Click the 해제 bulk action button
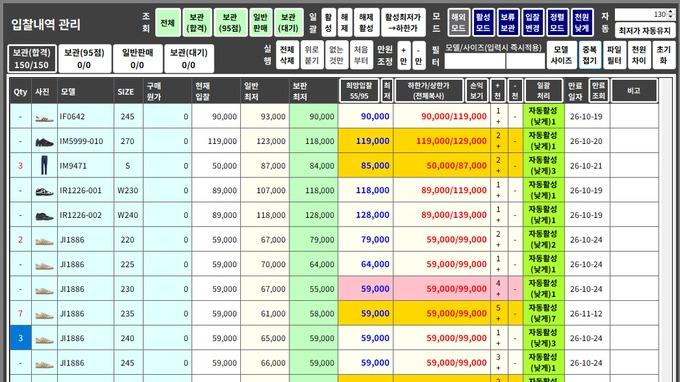 click(x=345, y=23)
